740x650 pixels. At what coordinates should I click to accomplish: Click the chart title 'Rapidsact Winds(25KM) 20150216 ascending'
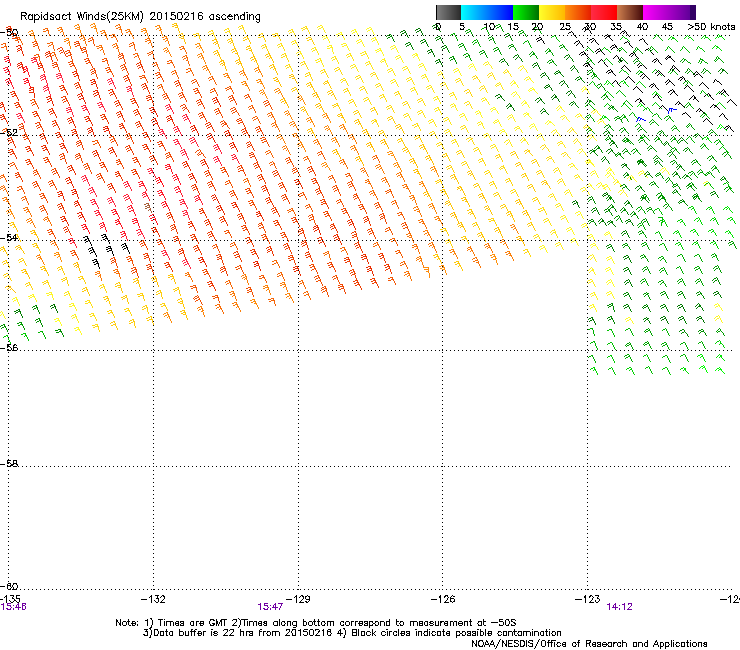pyautogui.click(x=140, y=17)
